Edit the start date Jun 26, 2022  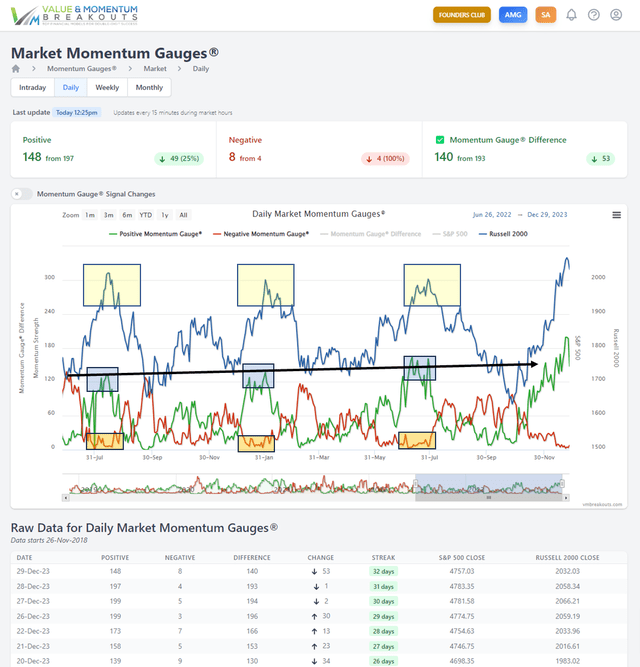pyautogui.click(x=492, y=214)
